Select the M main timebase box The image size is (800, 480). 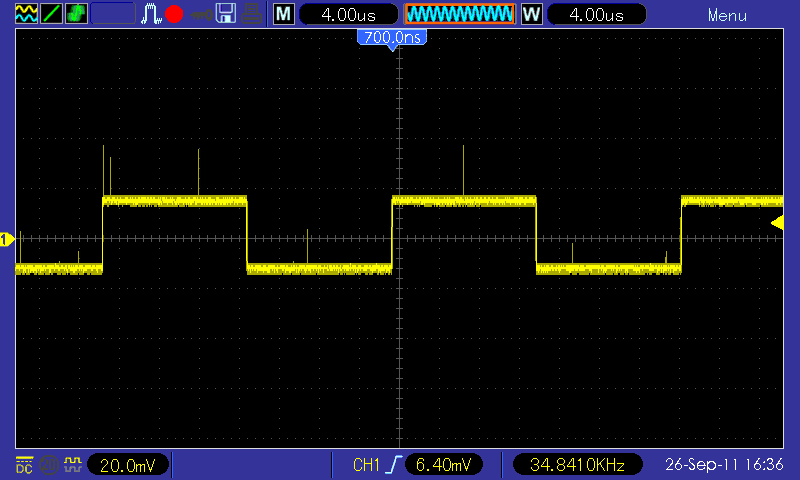click(284, 14)
